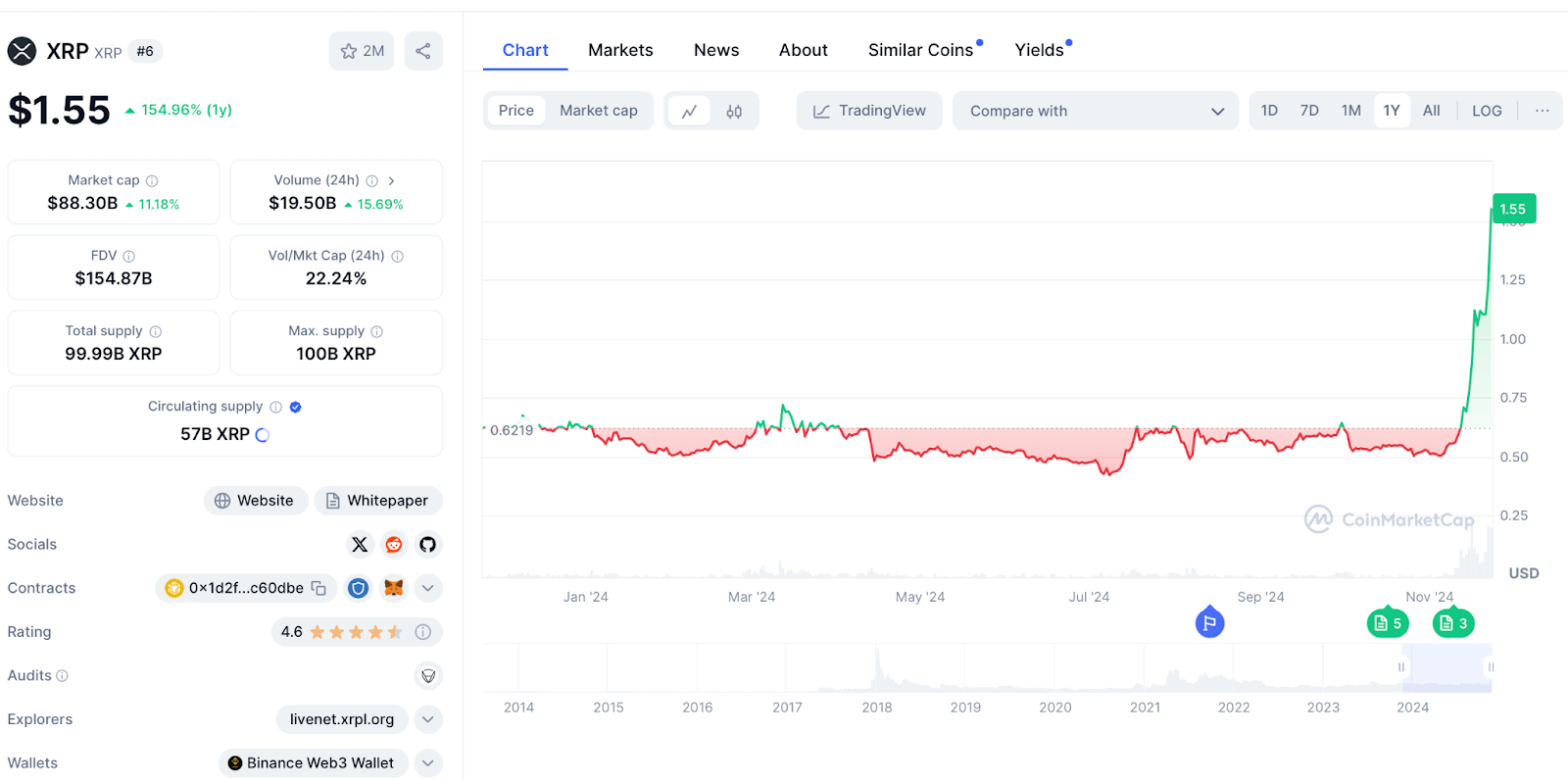Open XRP's Reddit social link
The image size is (1568, 780).
(x=394, y=545)
